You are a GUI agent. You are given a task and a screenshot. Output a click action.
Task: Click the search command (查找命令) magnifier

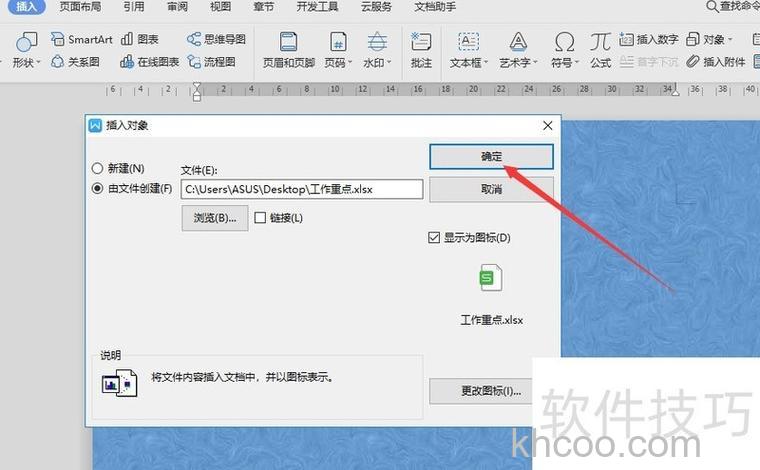(x=712, y=6)
